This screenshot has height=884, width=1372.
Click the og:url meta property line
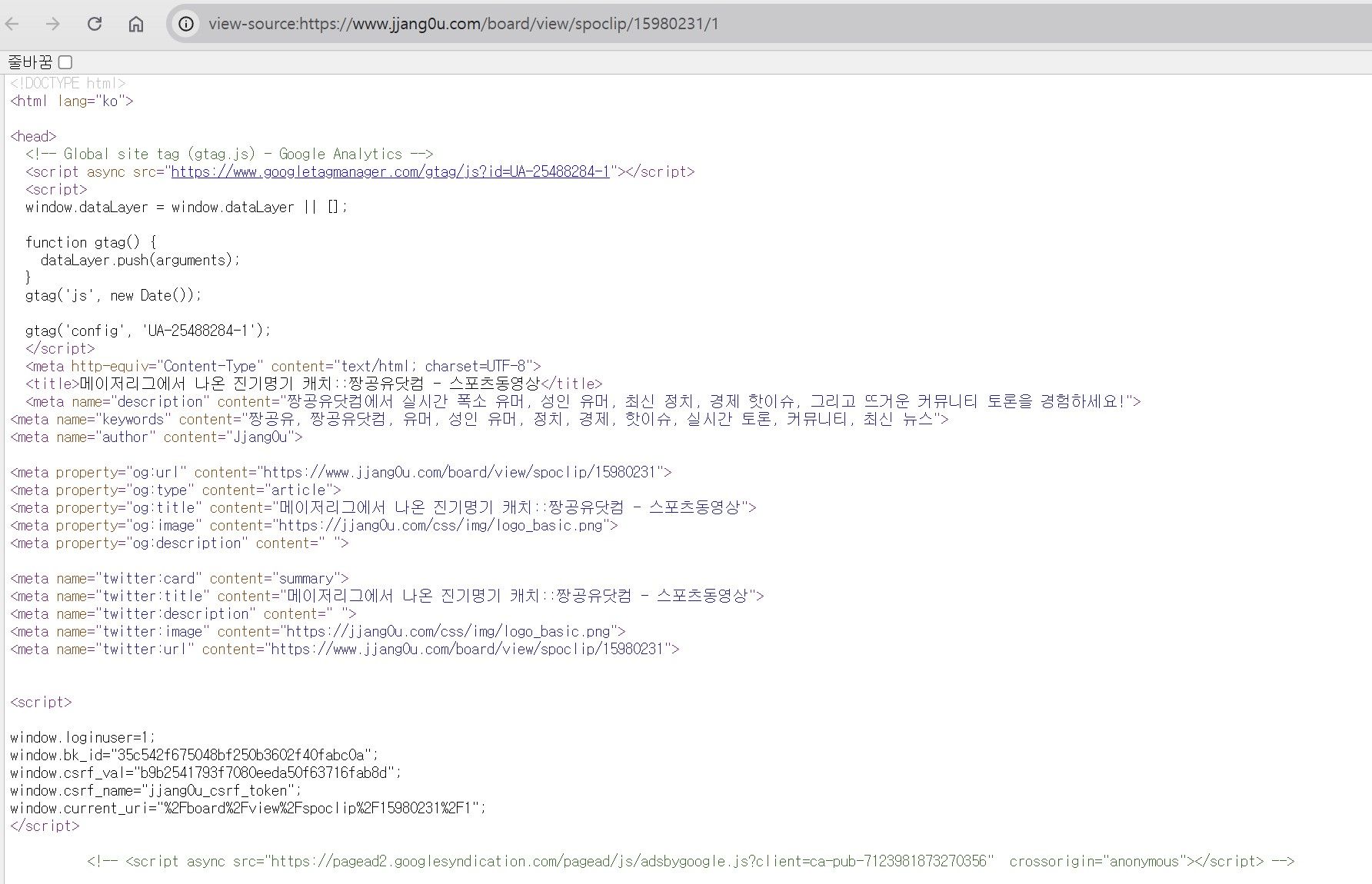click(341, 472)
